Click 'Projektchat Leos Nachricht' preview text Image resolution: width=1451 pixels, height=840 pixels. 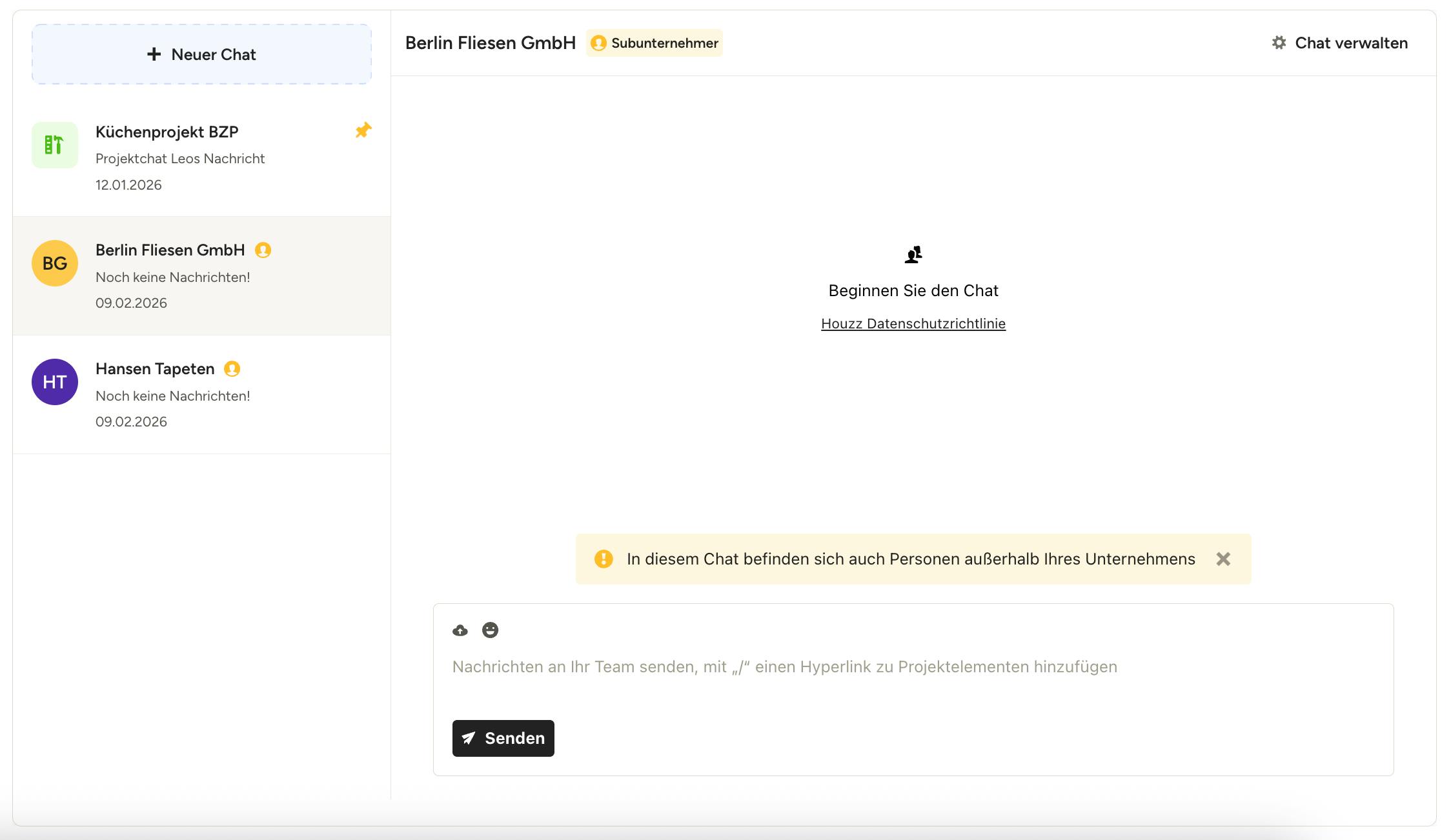click(180, 159)
